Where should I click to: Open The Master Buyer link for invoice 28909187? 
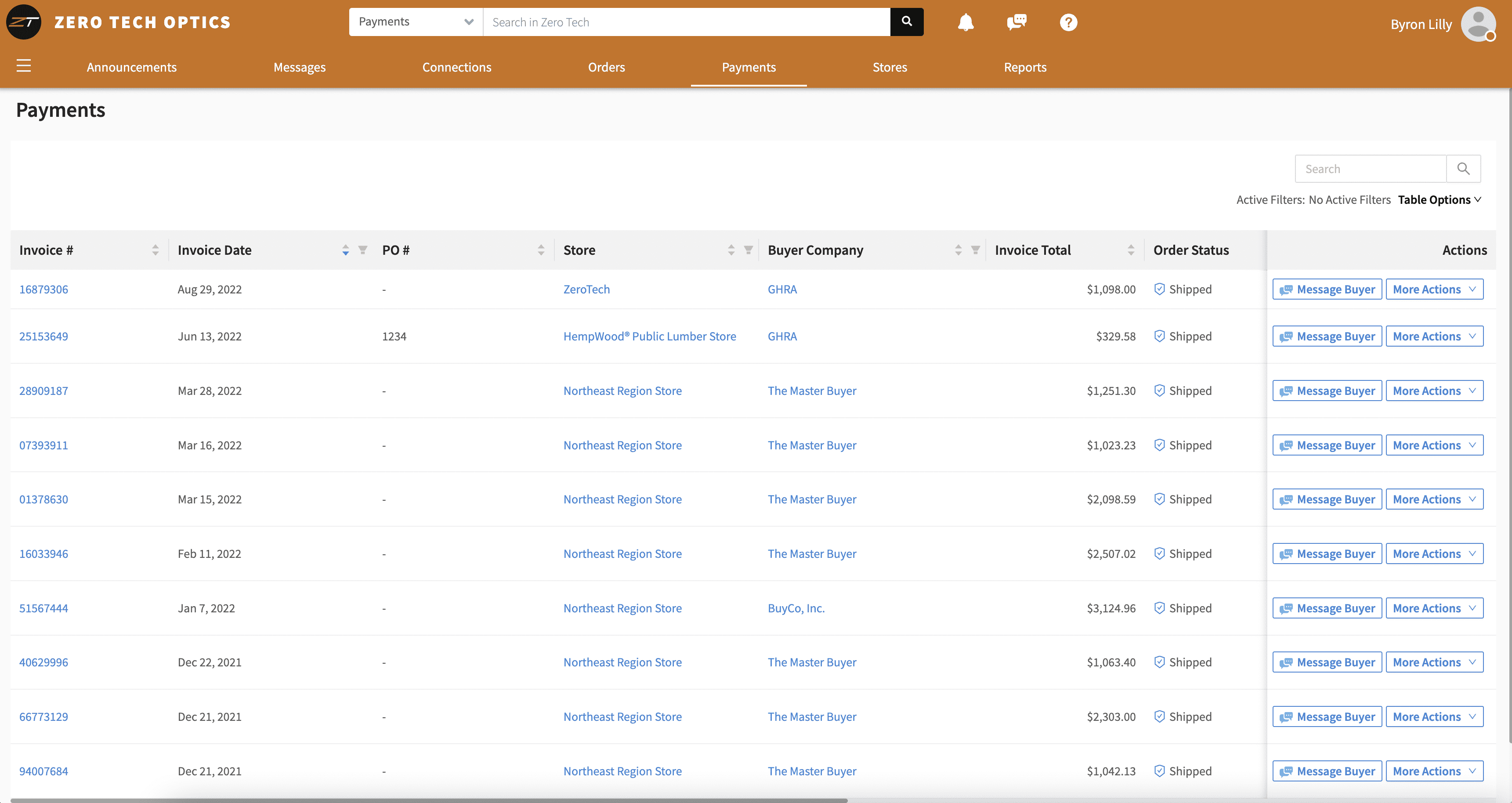point(812,391)
